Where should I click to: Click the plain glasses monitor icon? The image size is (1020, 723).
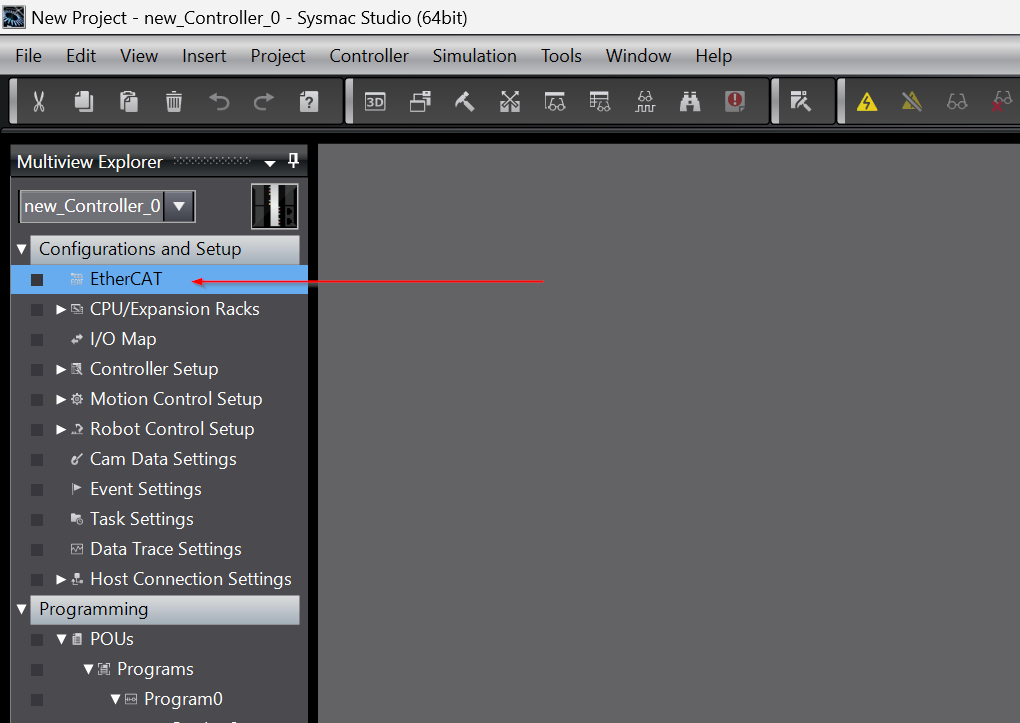pos(957,102)
